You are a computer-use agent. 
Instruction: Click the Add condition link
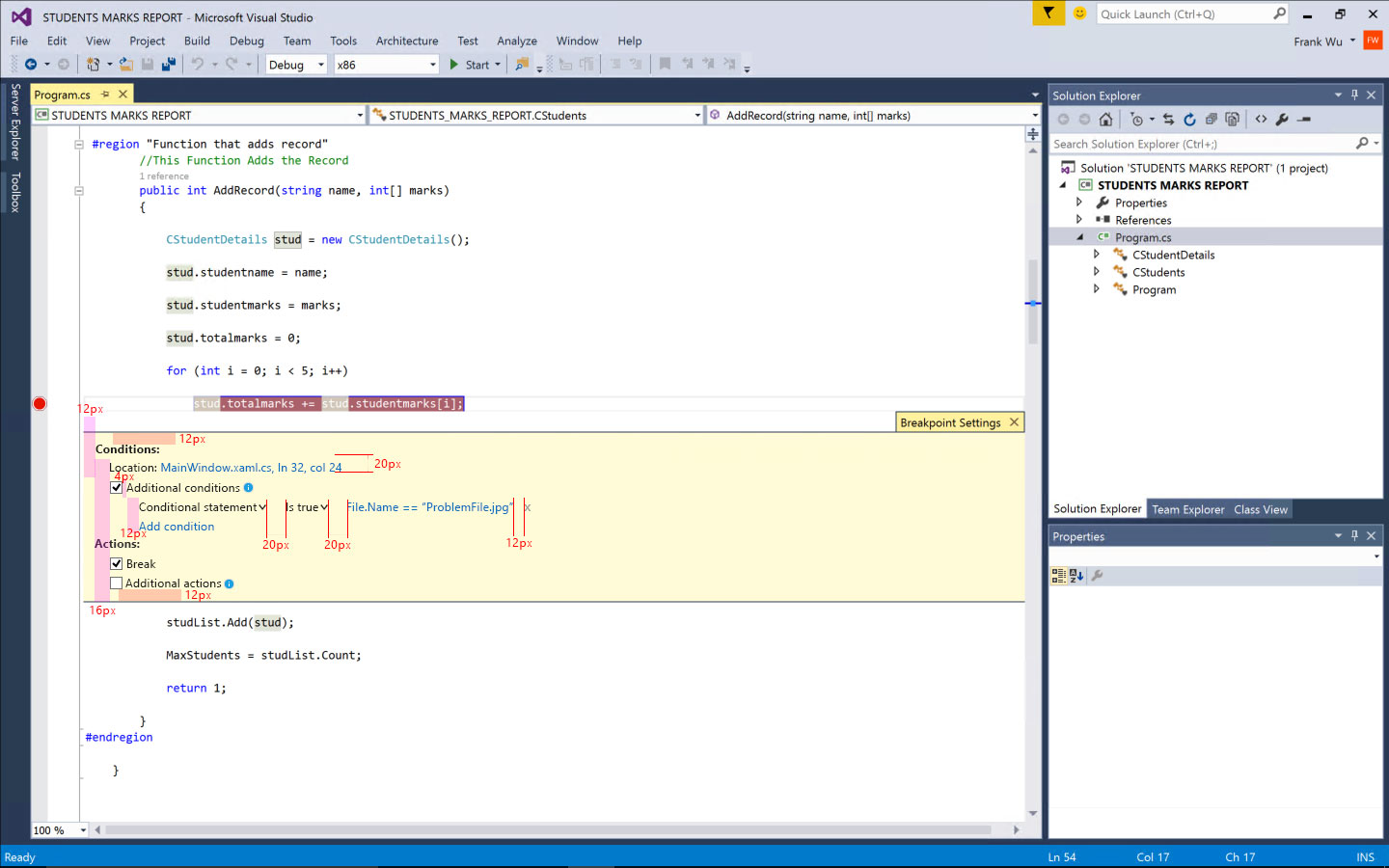pos(177,527)
